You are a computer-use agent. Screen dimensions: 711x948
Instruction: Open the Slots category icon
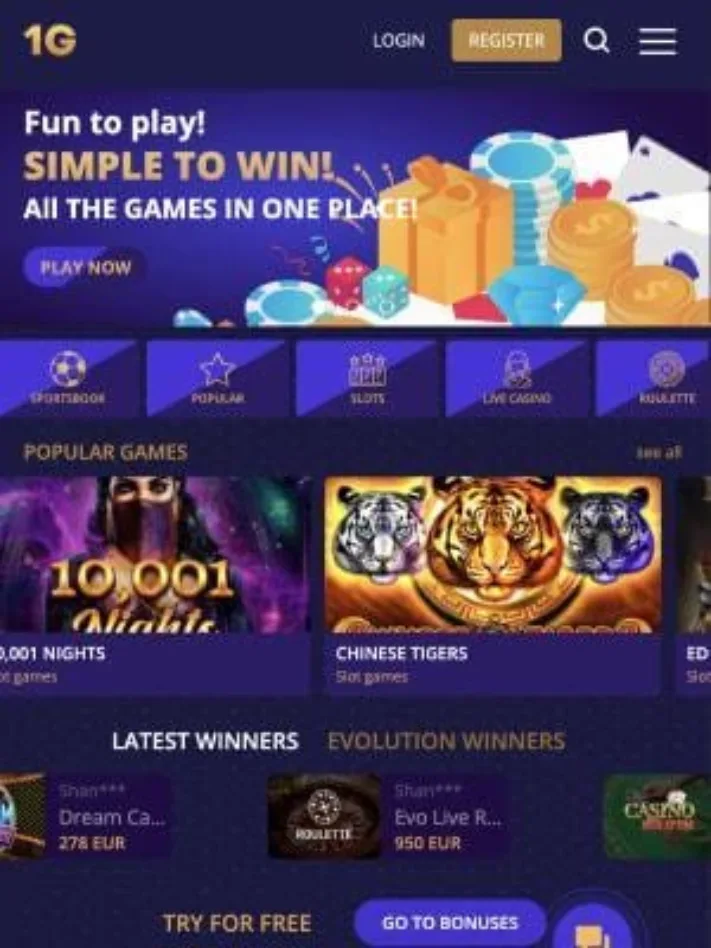(x=367, y=369)
